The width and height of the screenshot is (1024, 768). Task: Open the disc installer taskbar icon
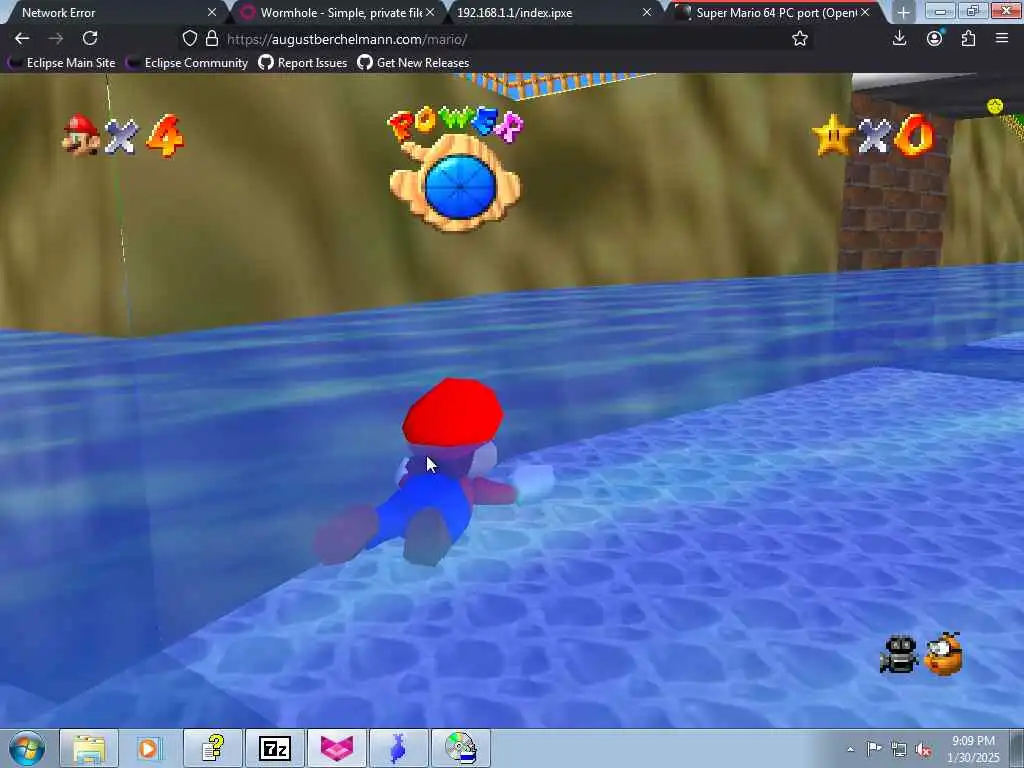[x=460, y=748]
